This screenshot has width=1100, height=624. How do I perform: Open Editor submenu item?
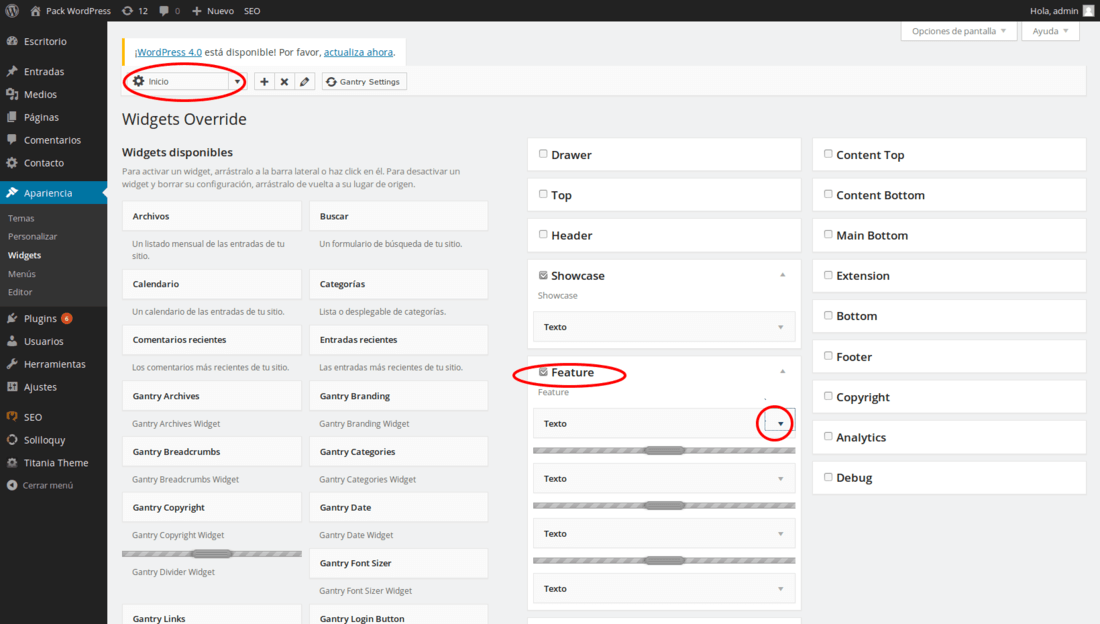pyautogui.click(x=20, y=292)
